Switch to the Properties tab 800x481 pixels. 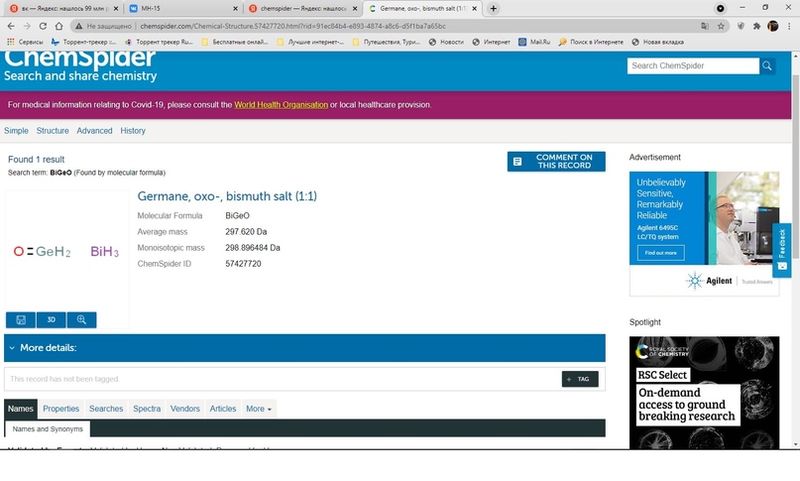[x=61, y=409]
